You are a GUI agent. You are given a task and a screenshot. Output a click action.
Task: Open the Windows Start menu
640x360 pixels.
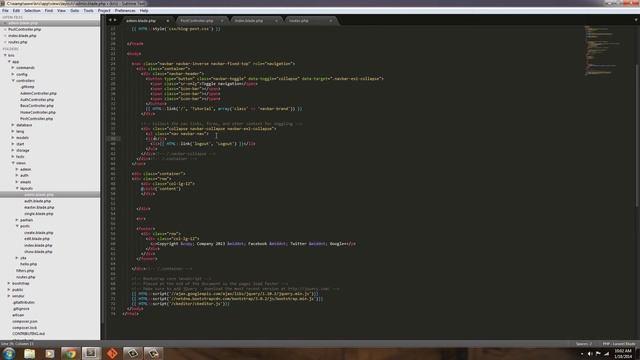9,353
